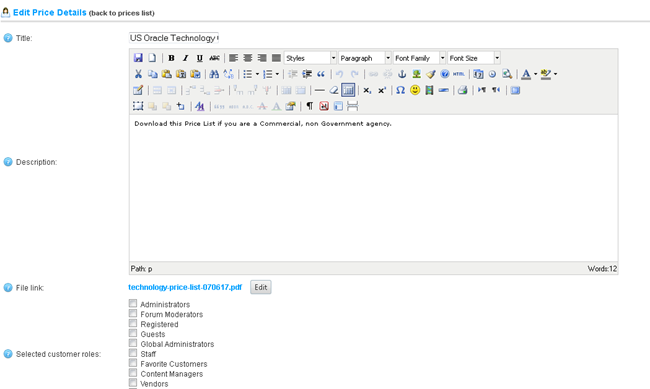Align text left
Viewport: 650px width, 389px height.
[233, 58]
